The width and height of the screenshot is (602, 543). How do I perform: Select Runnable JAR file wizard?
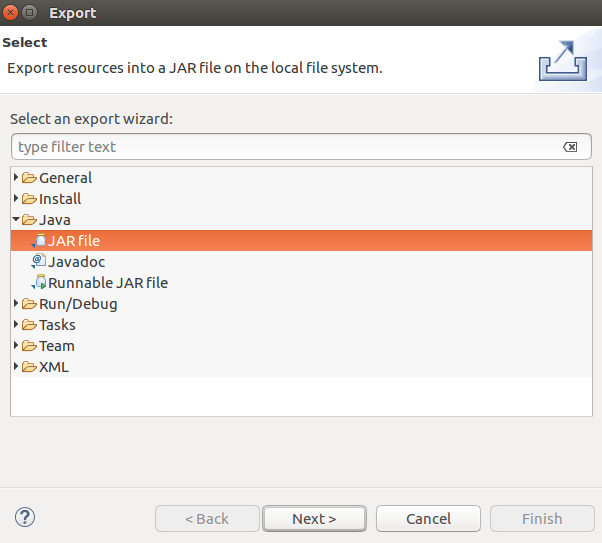[x=108, y=282]
